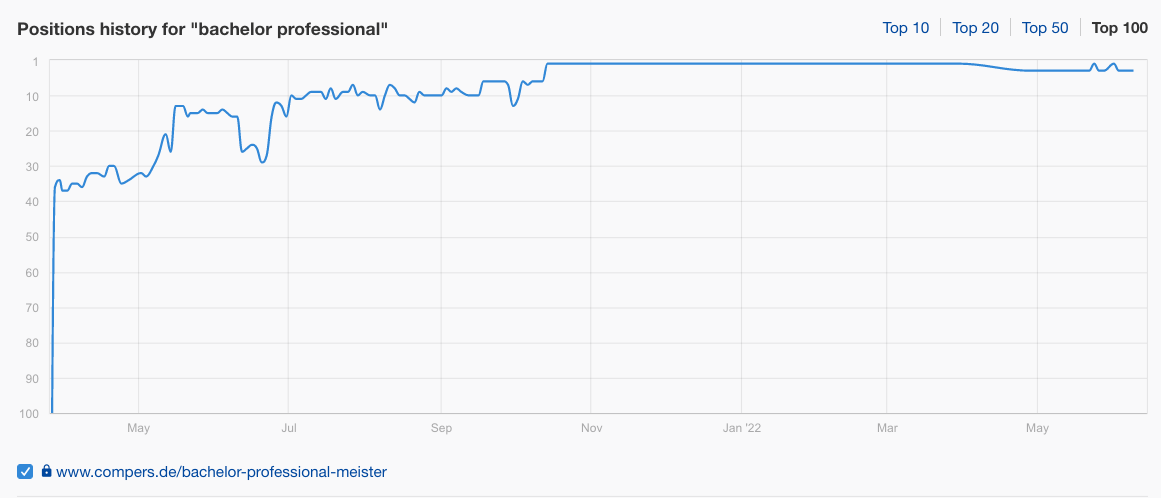Switch to the Top 10 view

(x=906, y=28)
